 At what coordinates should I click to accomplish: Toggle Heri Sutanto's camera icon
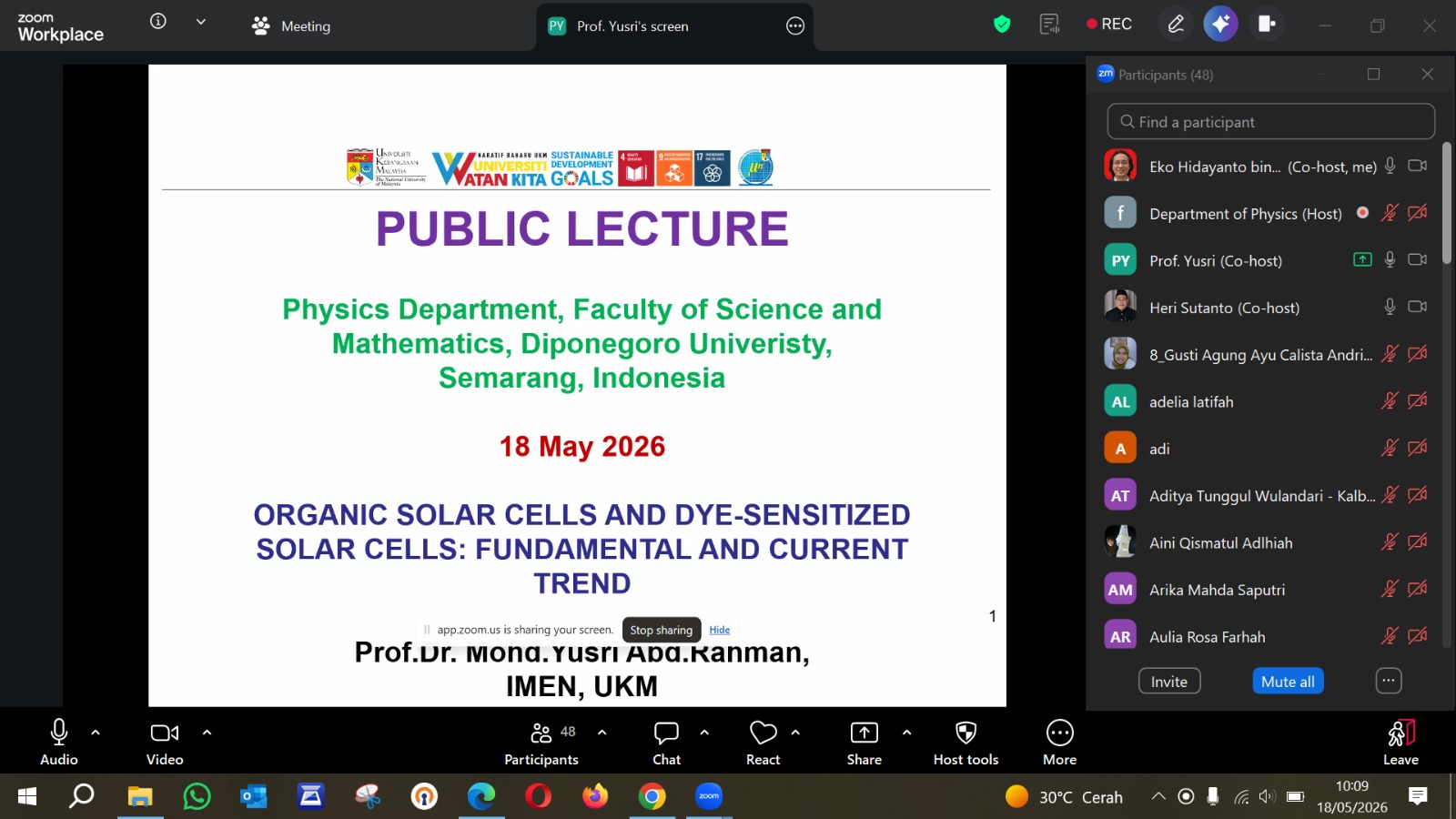(1417, 308)
